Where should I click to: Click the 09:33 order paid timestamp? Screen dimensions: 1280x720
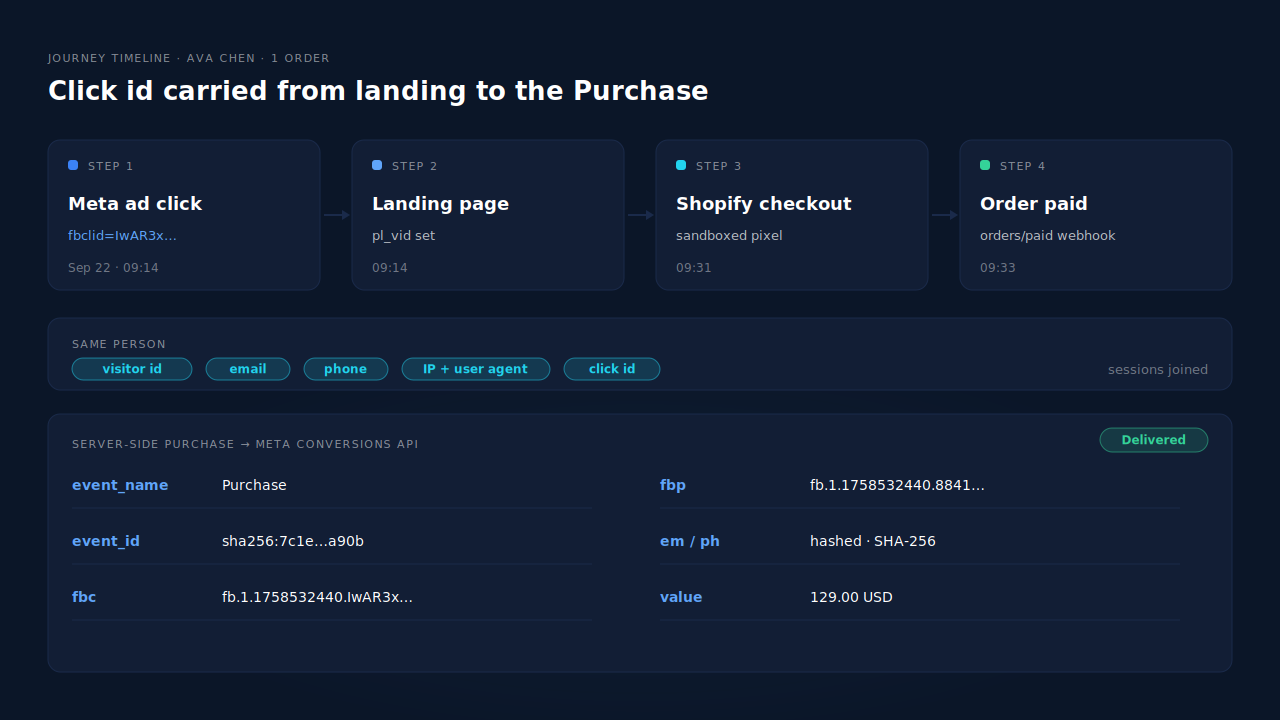[x=998, y=268]
